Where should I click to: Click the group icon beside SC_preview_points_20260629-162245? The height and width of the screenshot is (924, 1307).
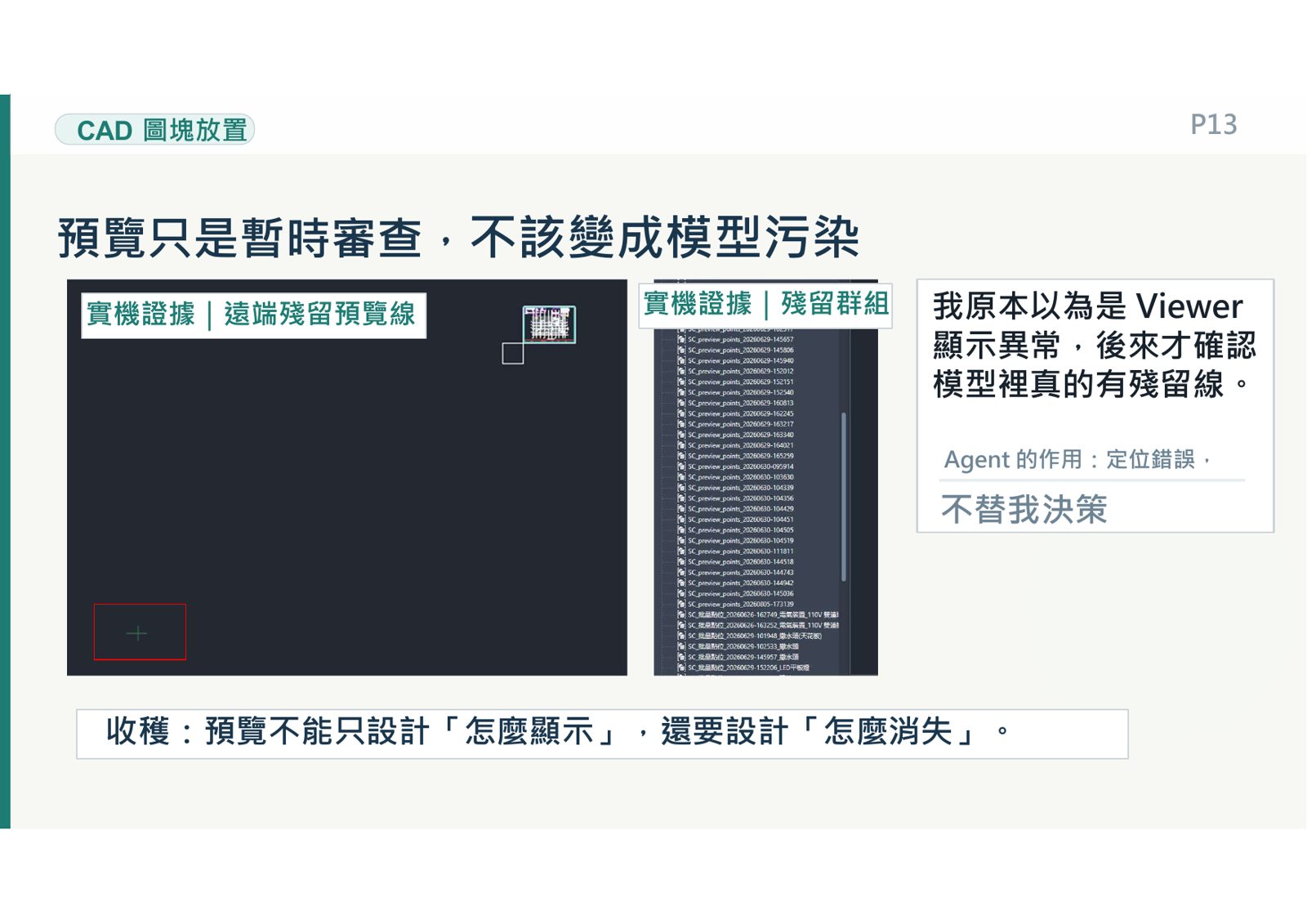(681, 413)
